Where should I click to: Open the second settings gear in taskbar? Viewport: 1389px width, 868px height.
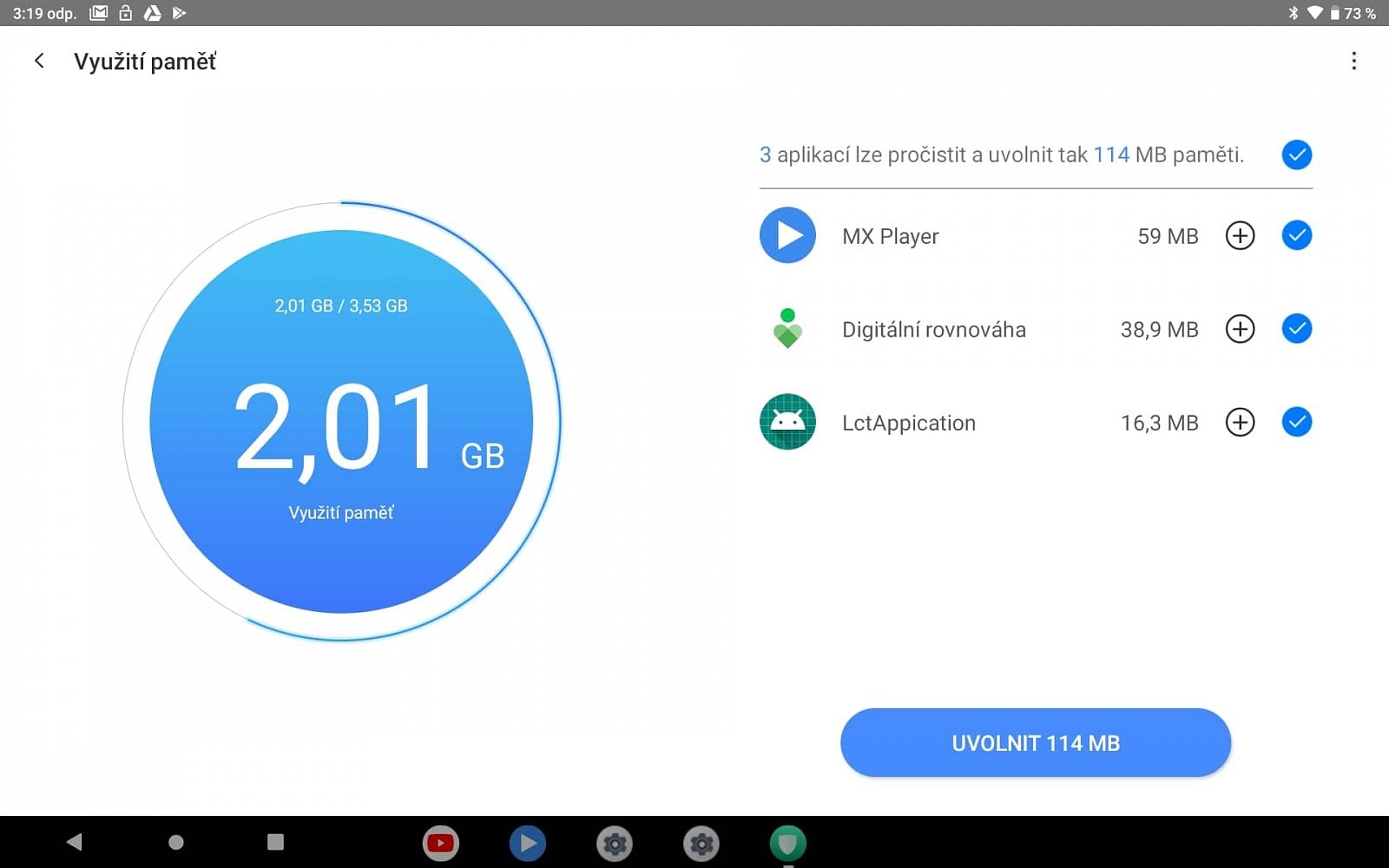tap(701, 843)
